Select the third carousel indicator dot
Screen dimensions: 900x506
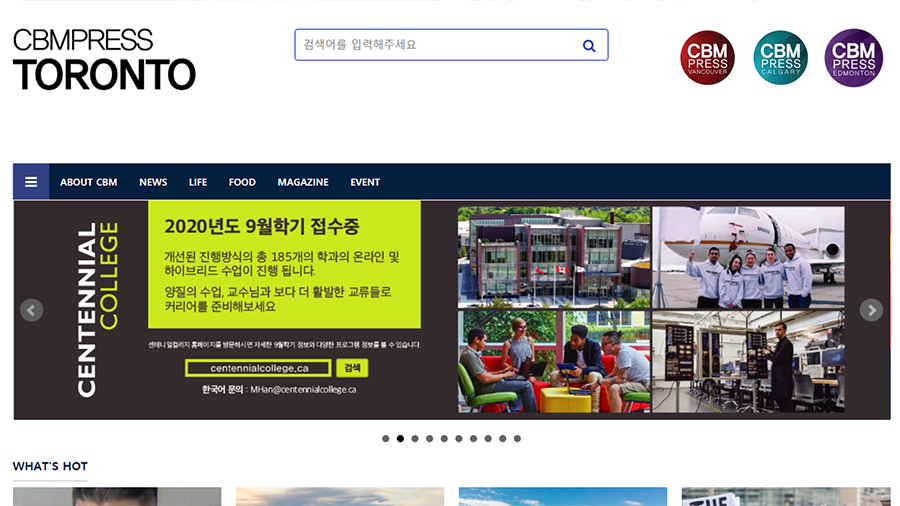point(415,438)
